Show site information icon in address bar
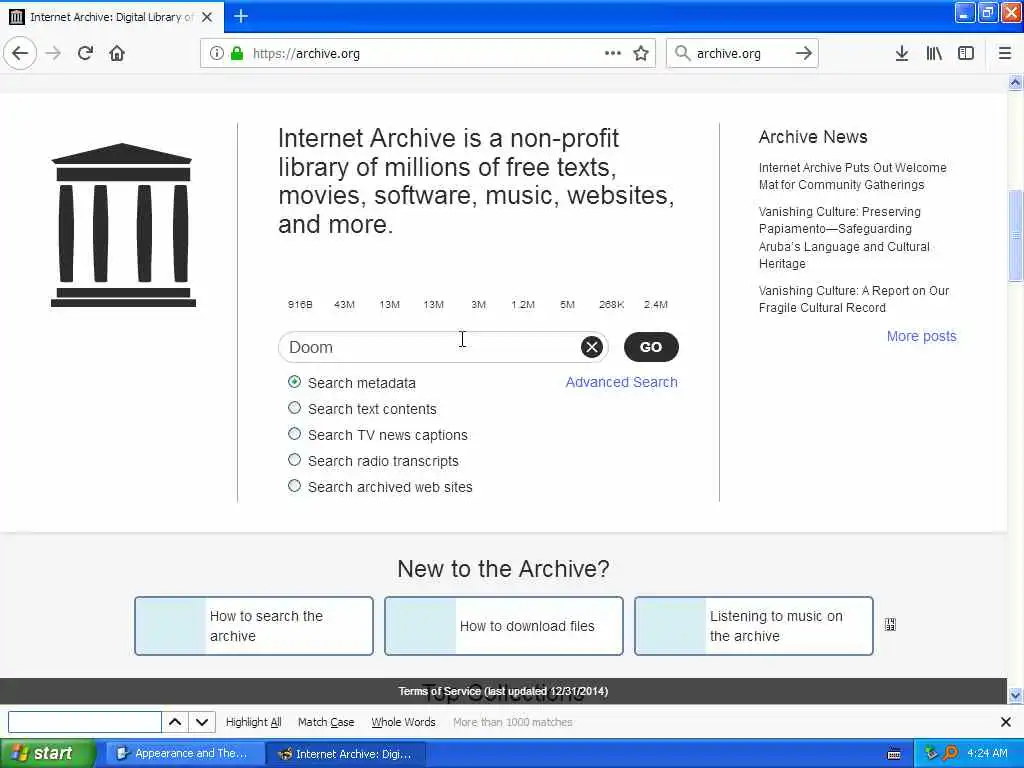Image resolution: width=1024 pixels, height=768 pixels. click(216, 54)
